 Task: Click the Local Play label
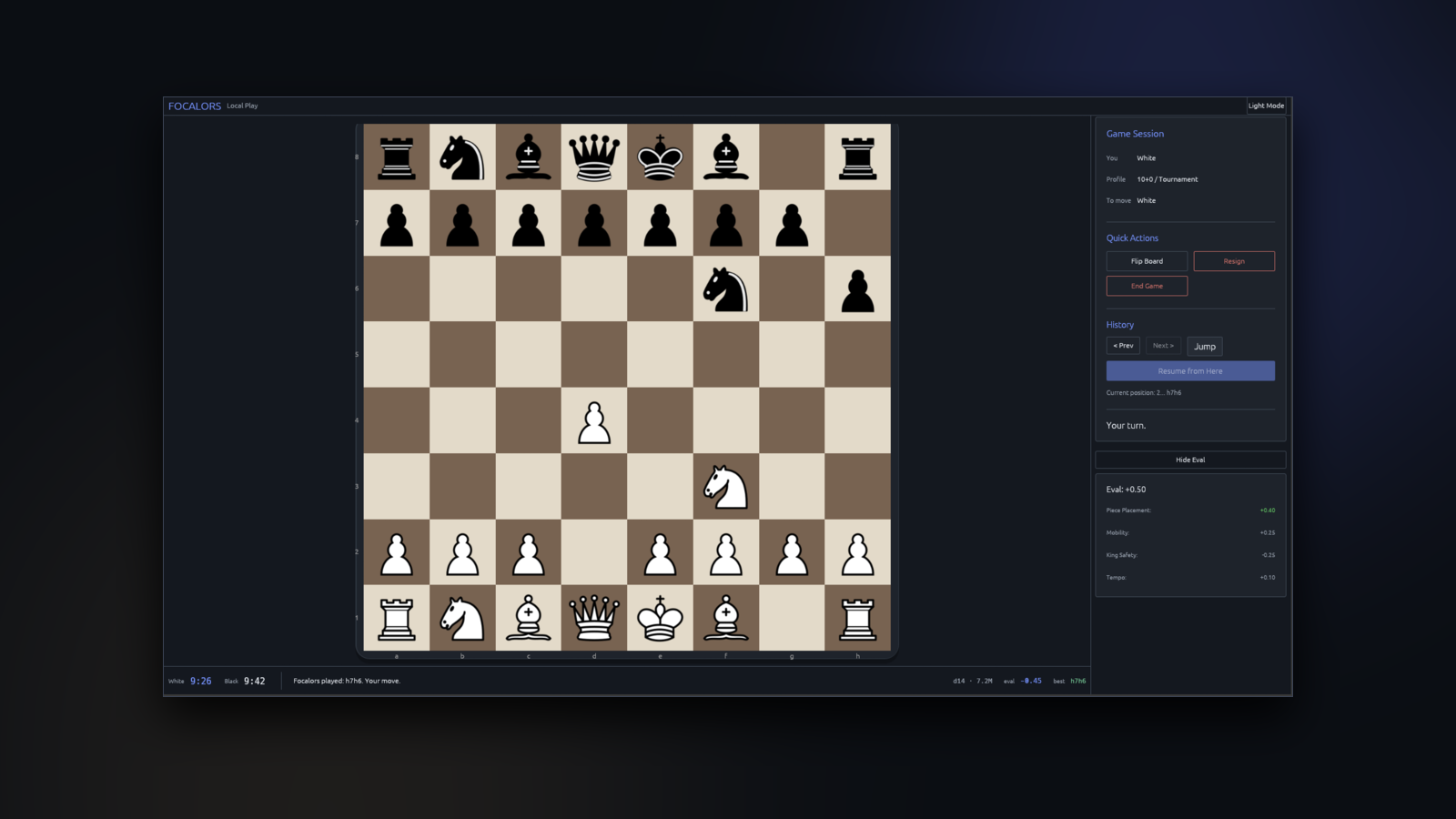pos(242,106)
